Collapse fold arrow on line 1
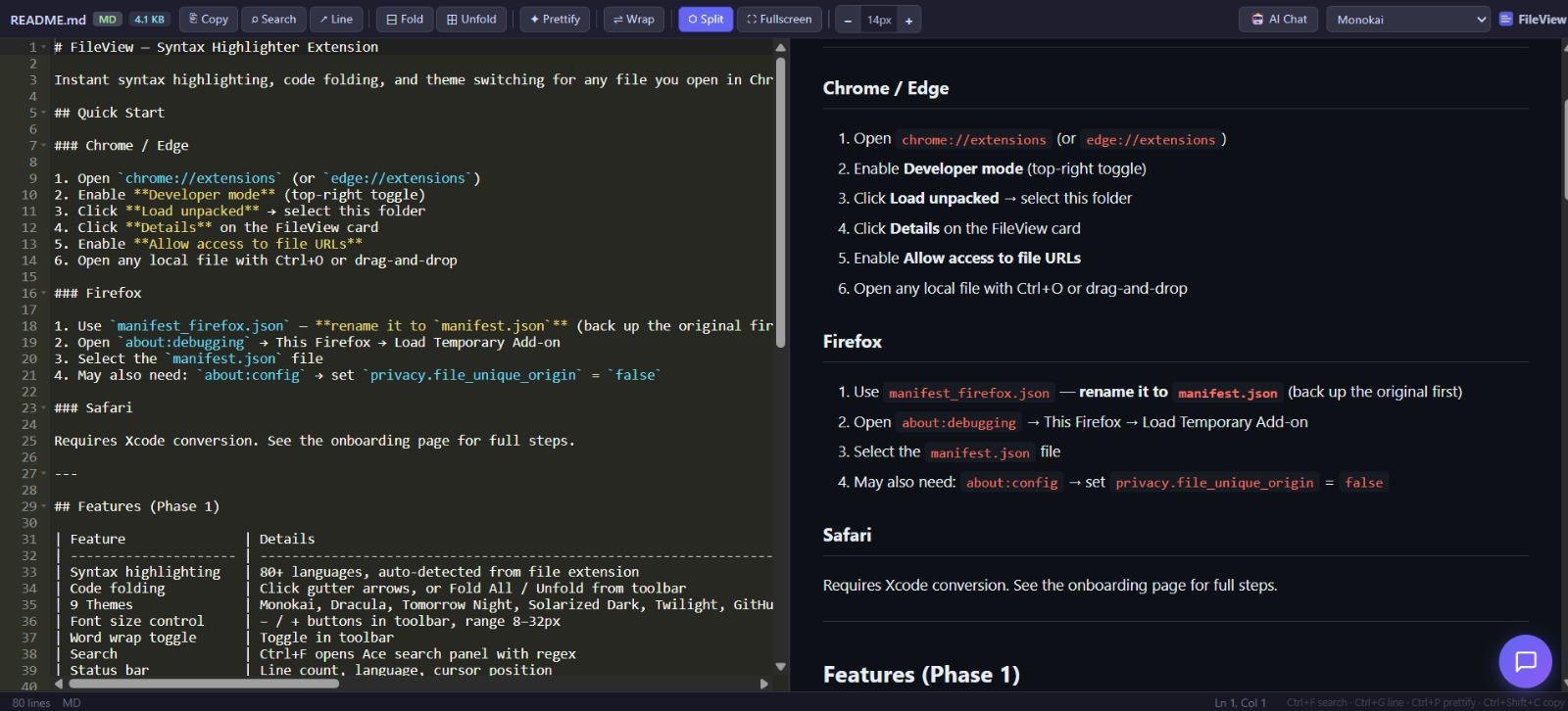Screen dimensions: 1568x711 (43, 47)
